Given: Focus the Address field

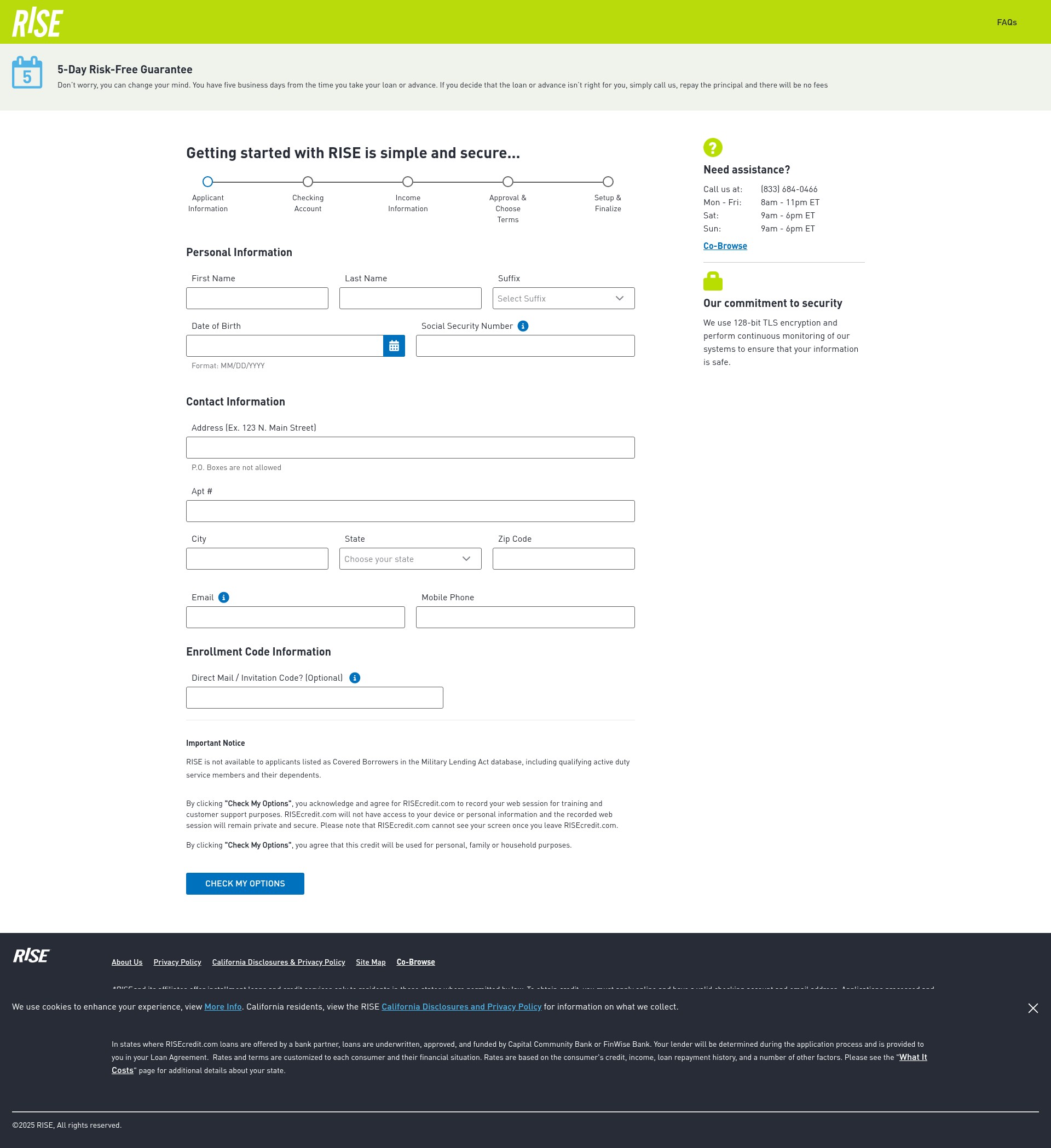Looking at the screenshot, I should 410,448.
